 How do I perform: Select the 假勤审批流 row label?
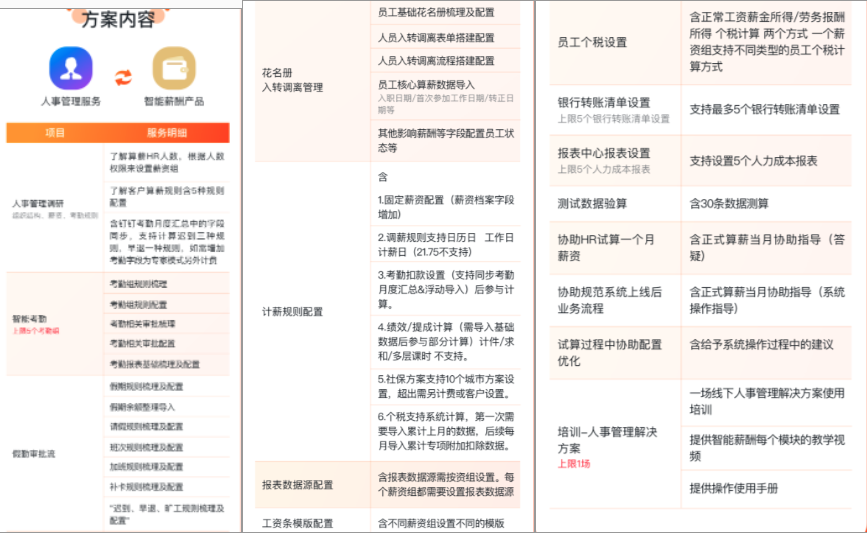pyautogui.click(x=34, y=454)
